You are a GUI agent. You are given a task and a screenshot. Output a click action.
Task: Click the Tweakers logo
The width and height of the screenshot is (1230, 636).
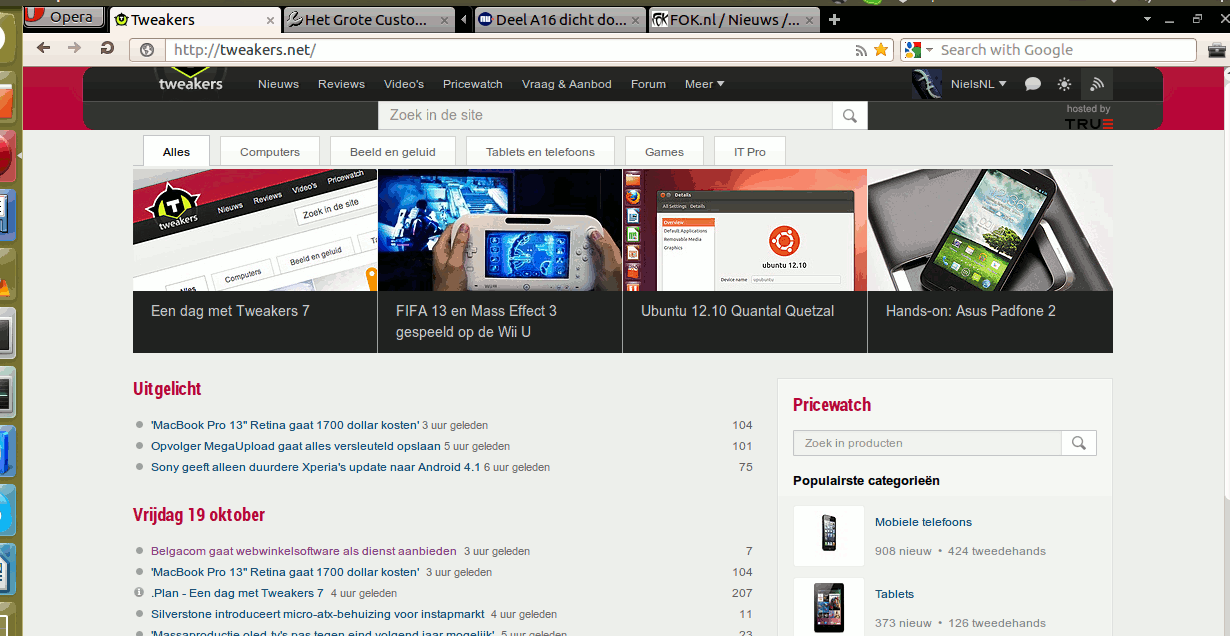[191, 81]
